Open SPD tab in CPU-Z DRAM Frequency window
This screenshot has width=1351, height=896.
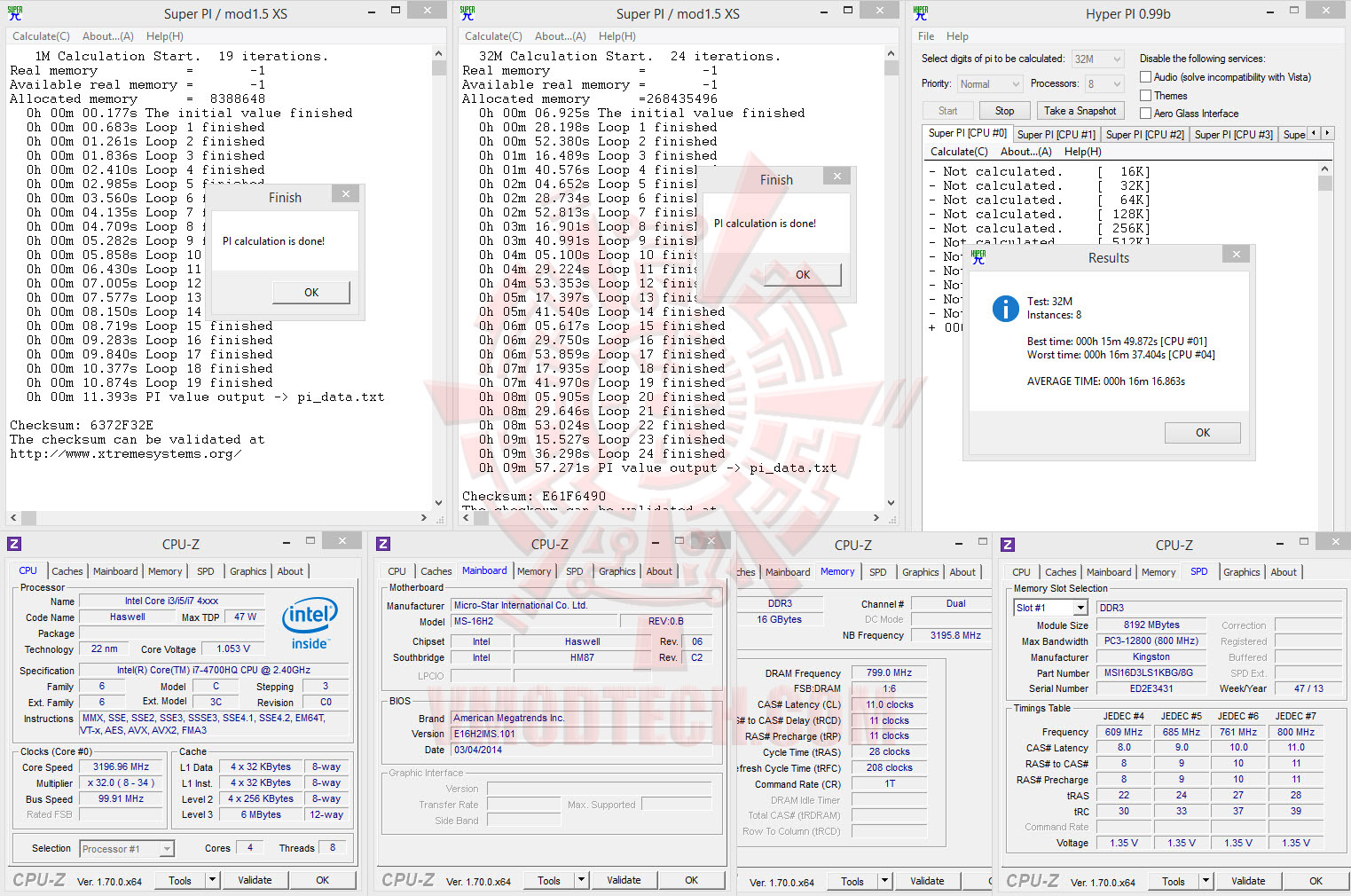click(x=878, y=572)
